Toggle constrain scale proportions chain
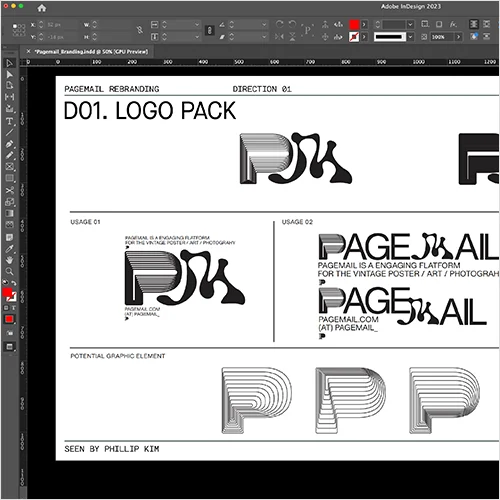The height and width of the screenshot is (500, 500). click(x=209, y=31)
